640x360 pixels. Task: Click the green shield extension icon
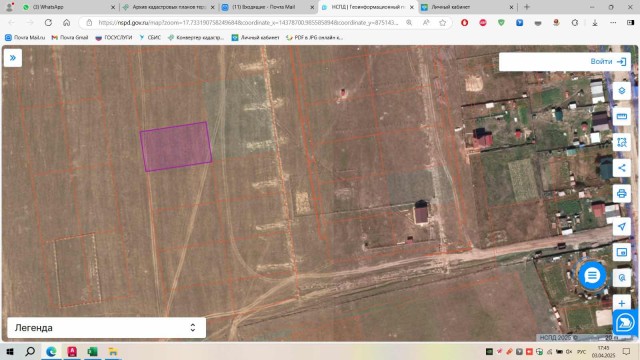pos(501,23)
